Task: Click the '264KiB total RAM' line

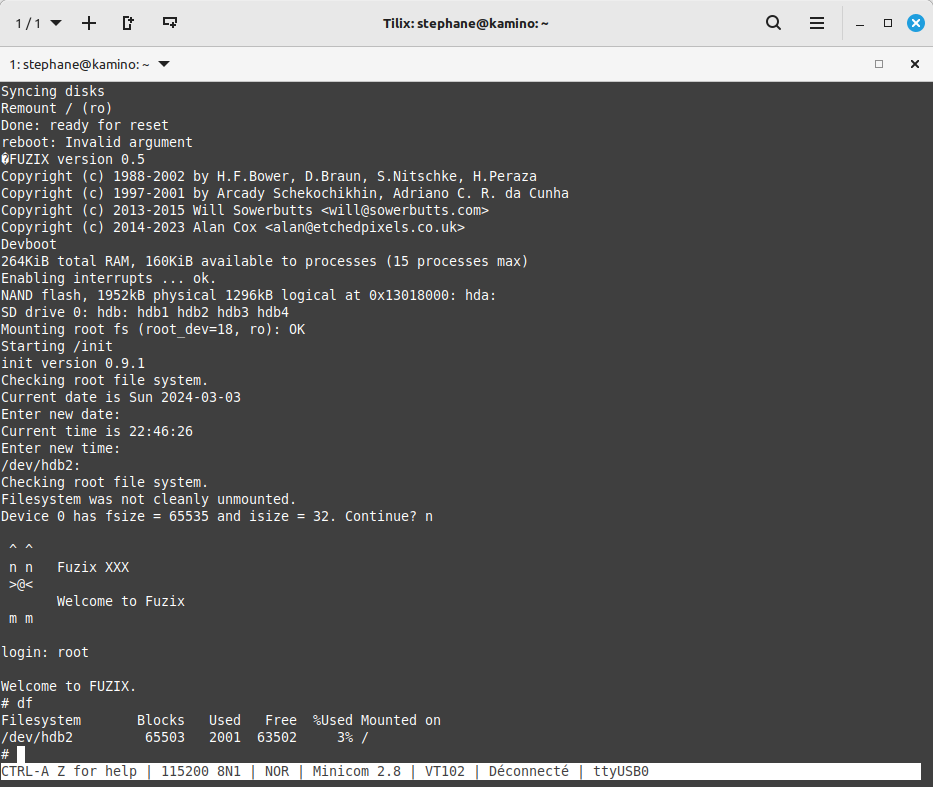Action: tap(264, 261)
